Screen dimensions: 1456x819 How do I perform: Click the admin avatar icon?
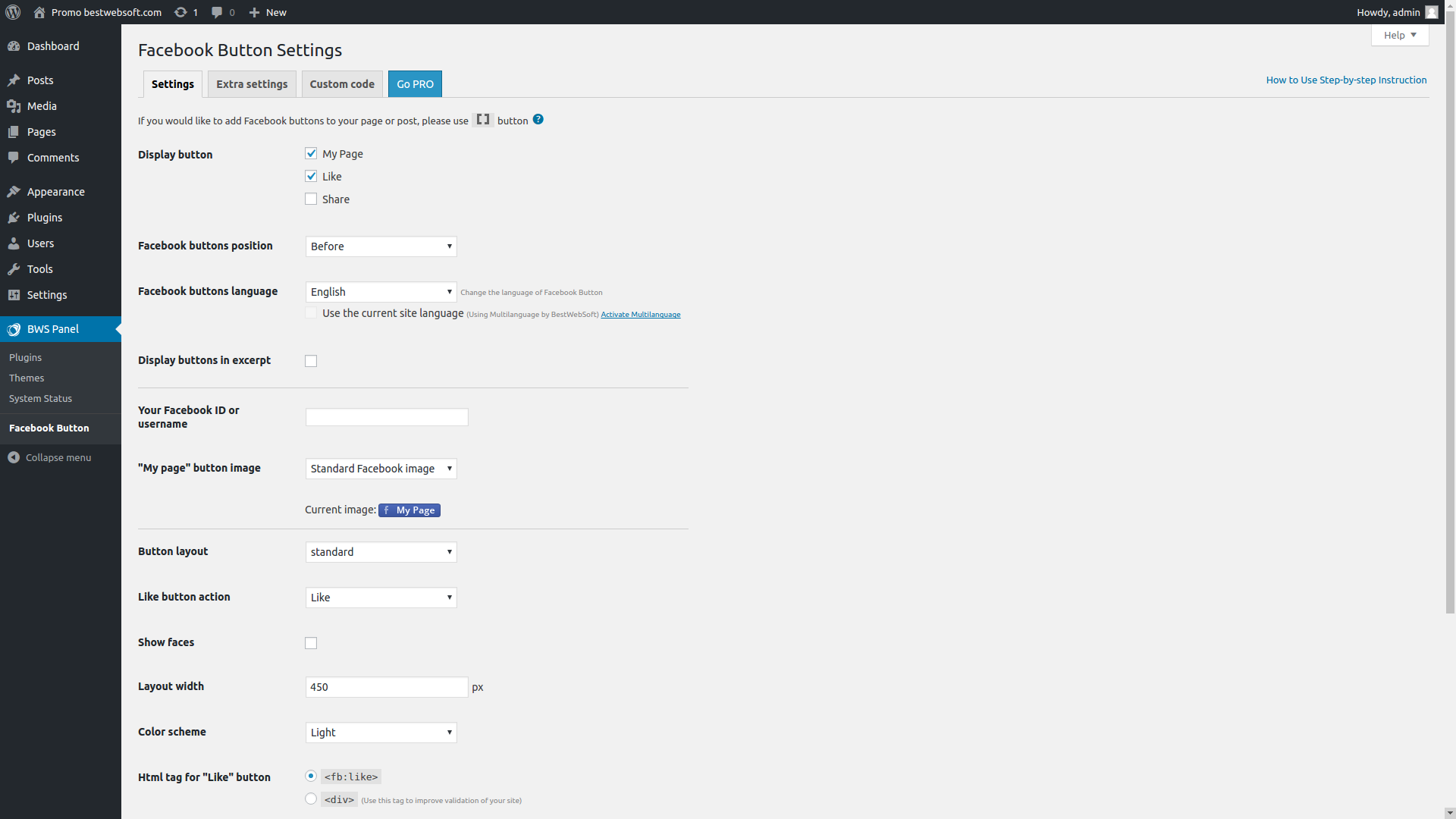click(1432, 12)
